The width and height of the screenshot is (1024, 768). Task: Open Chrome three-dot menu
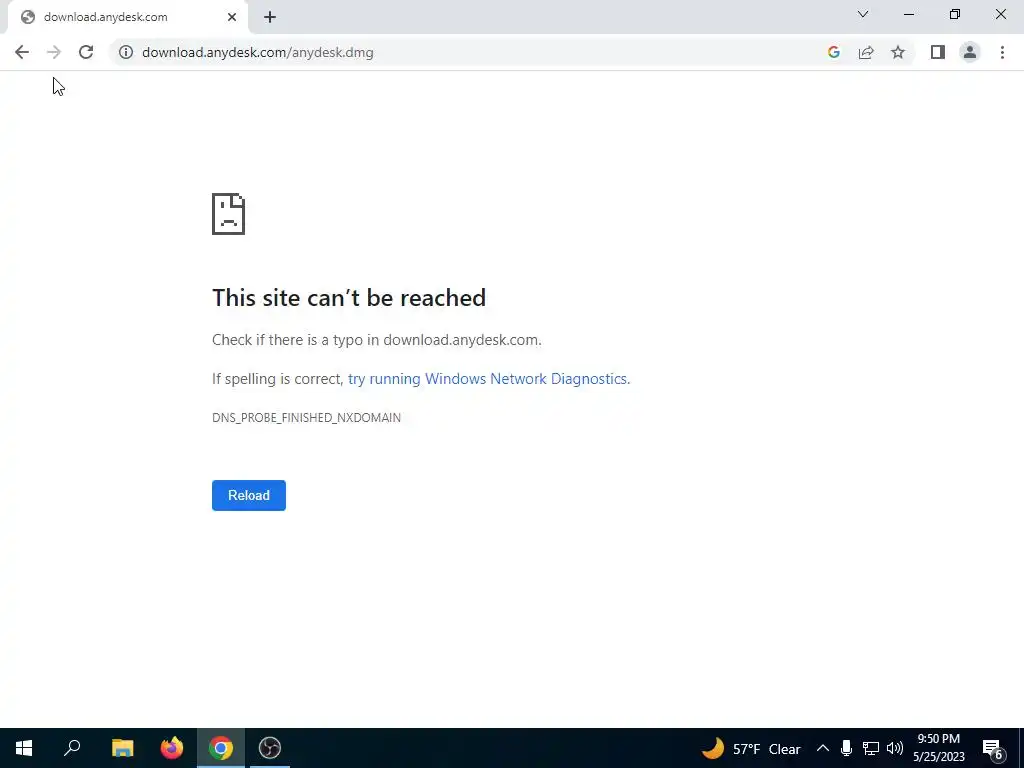(x=1002, y=52)
